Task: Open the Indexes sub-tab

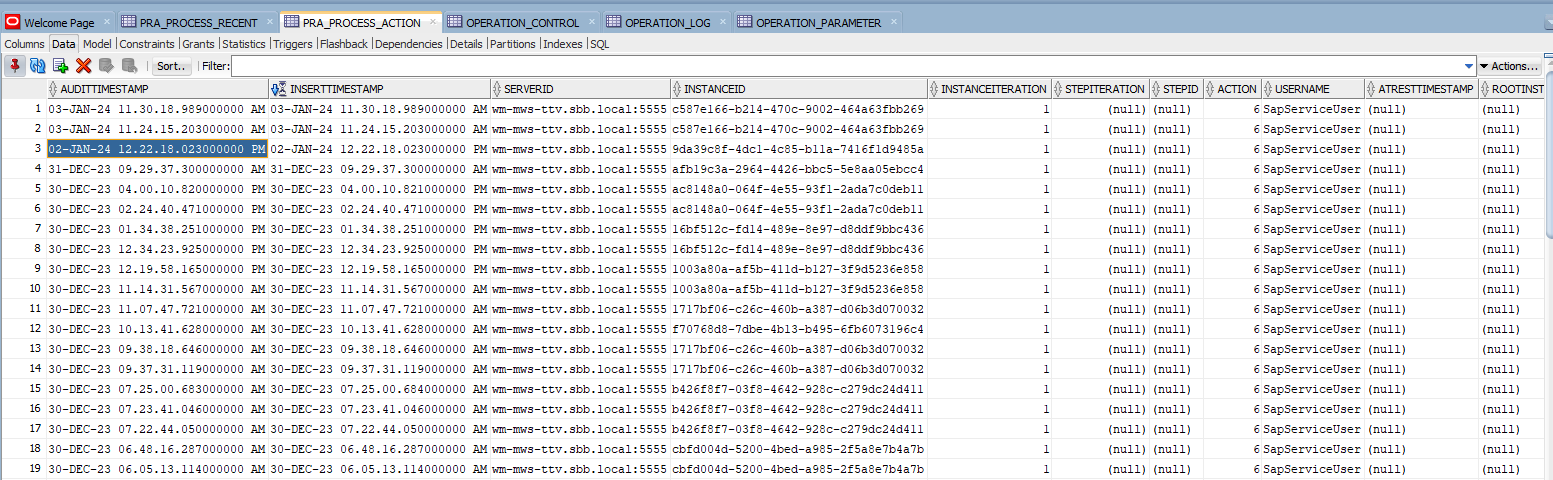Action: point(563,44)
